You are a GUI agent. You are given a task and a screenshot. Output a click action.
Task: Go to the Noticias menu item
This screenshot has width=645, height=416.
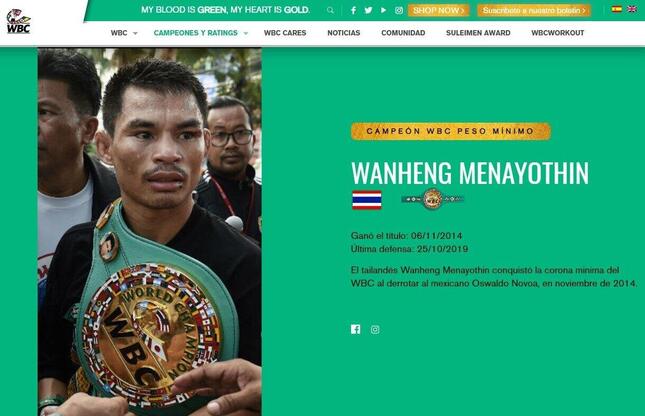(x=343, y=33)
